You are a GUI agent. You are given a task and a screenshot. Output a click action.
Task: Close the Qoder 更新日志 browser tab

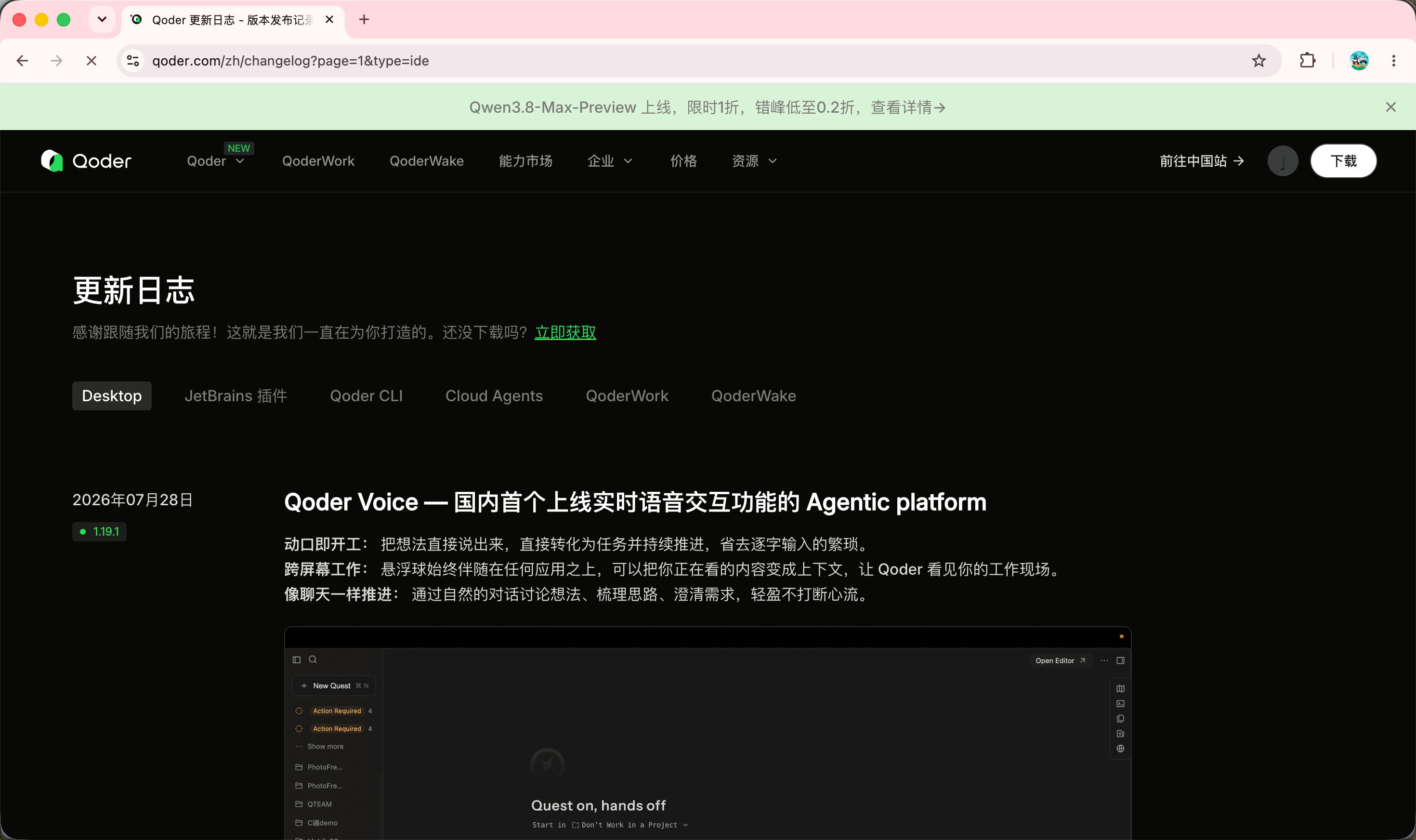tap(329, 20)
